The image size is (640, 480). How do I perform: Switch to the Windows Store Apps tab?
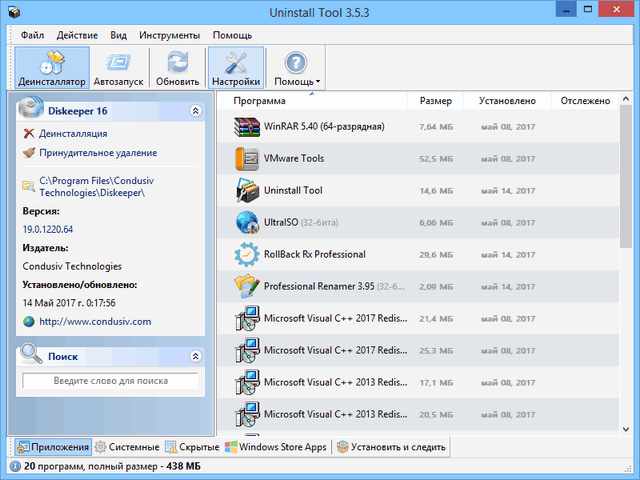point(276,447)
